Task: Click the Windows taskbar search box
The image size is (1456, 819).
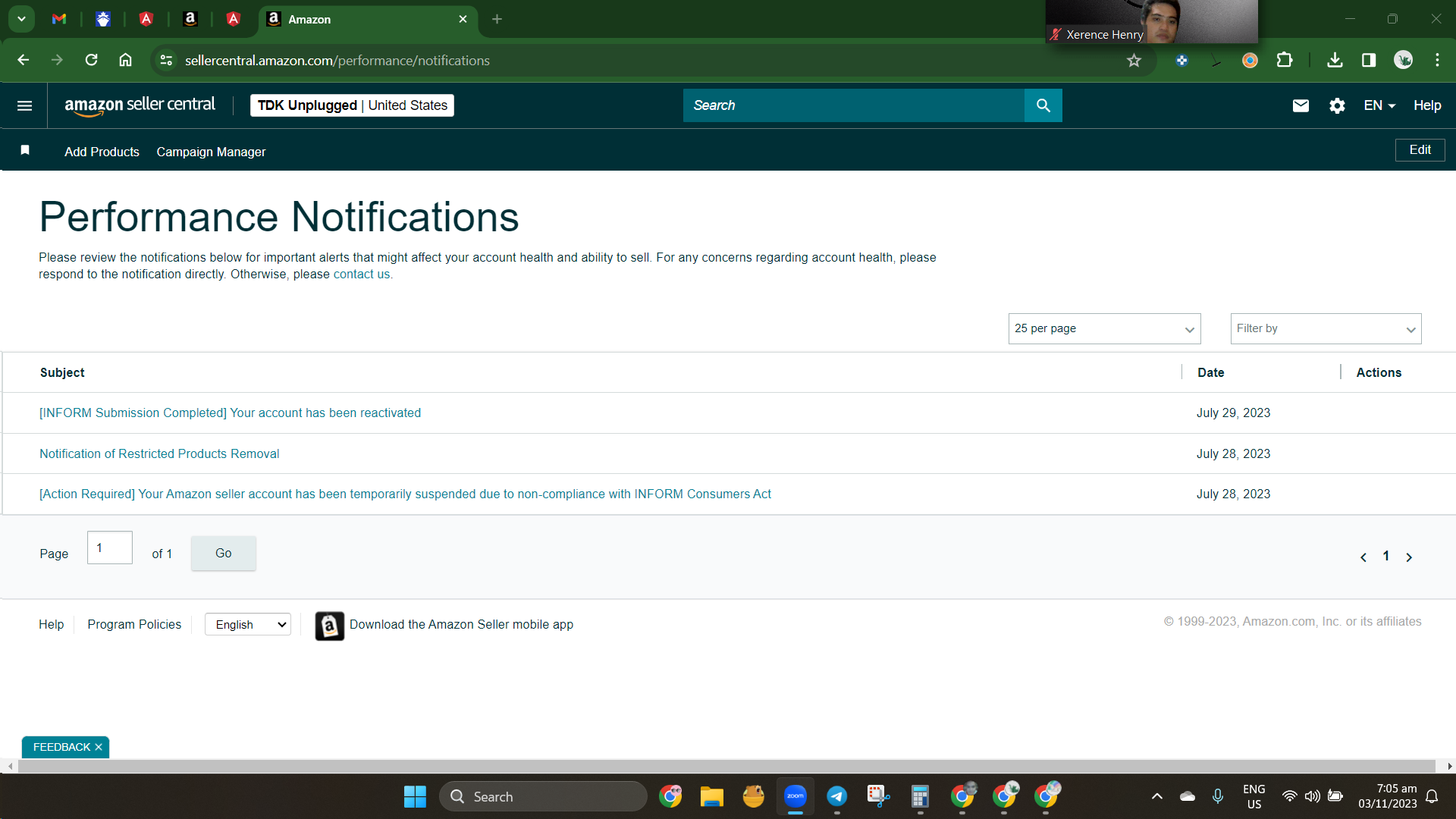Action: point(543,796)
